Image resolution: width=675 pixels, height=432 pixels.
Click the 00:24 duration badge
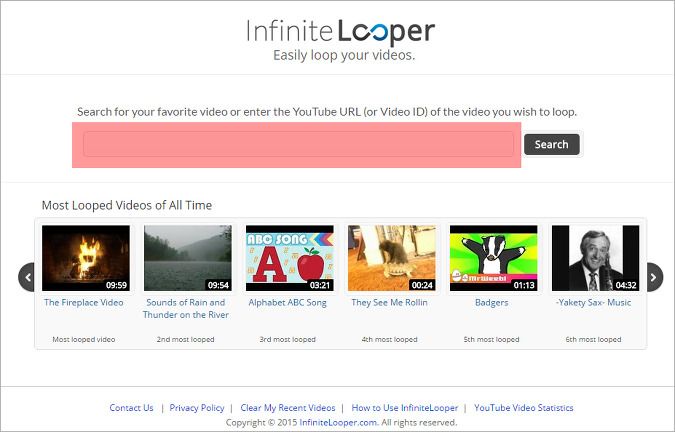pos(422,285)
